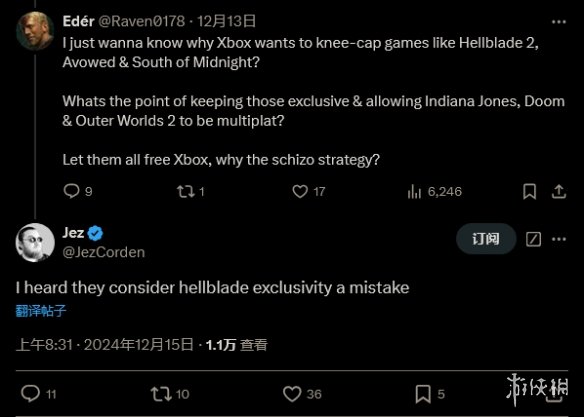The width and height of the screenshot is (584, 417).
Task: Open the @JezCorden handle link
Action: (104, 252)
